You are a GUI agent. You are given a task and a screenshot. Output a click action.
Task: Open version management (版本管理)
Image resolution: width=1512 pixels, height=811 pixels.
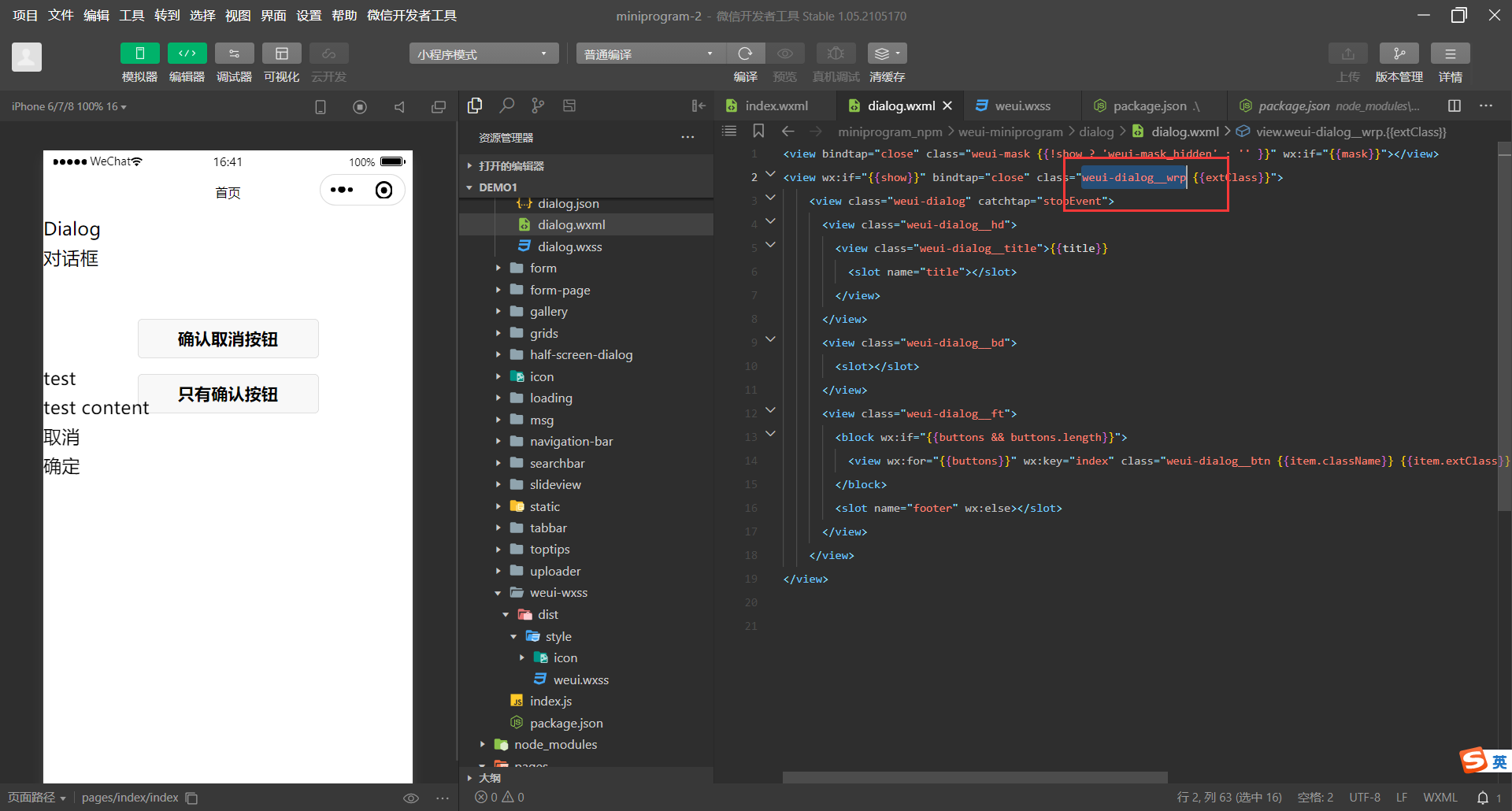[x=1399, y=54]
